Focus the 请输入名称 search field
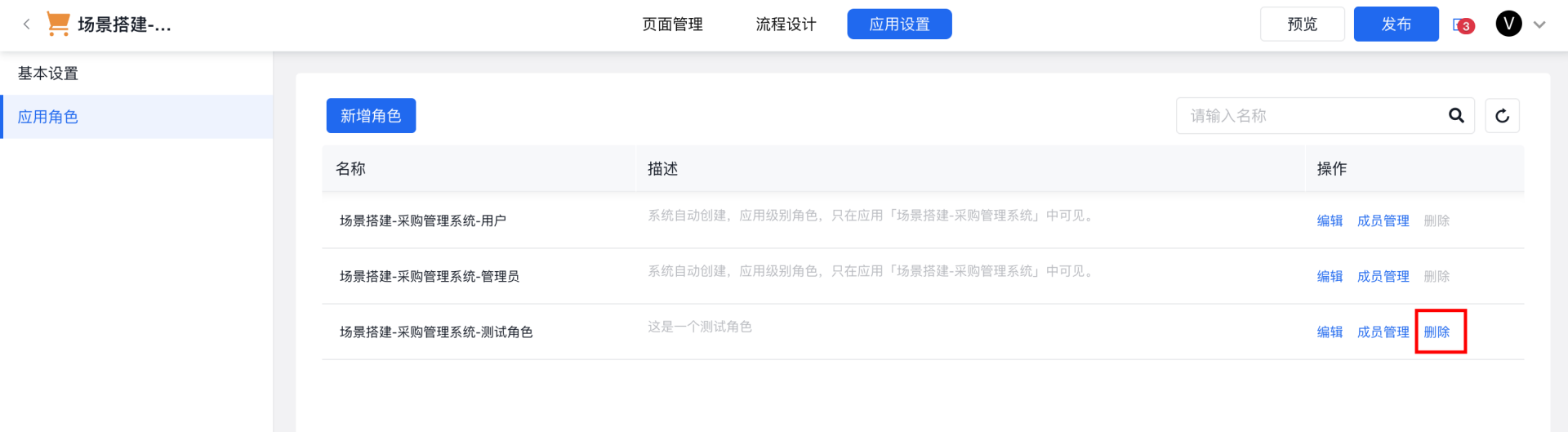The width and height of the screenshot is (1568, 432). click(x=1311, y=116)
